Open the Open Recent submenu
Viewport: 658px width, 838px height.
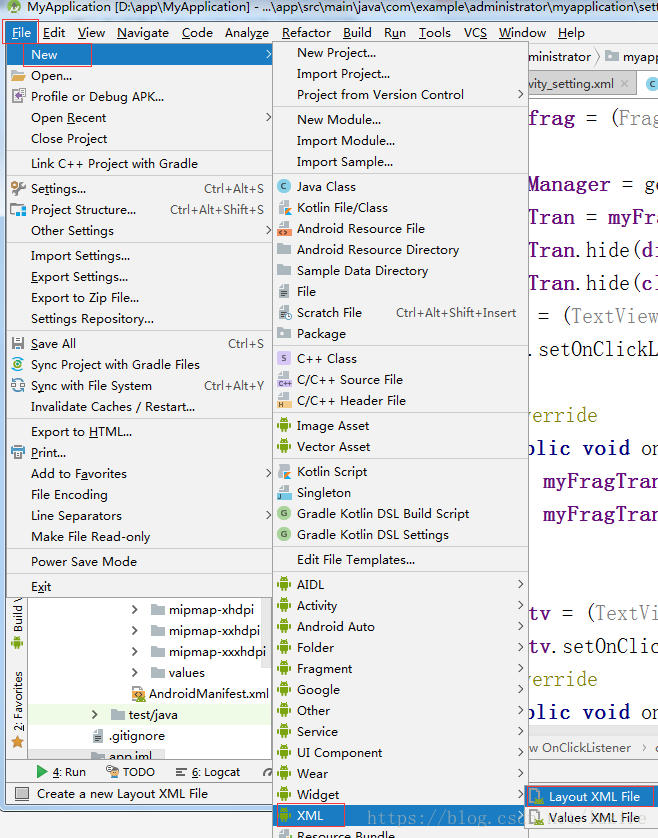tap(140, 118)
